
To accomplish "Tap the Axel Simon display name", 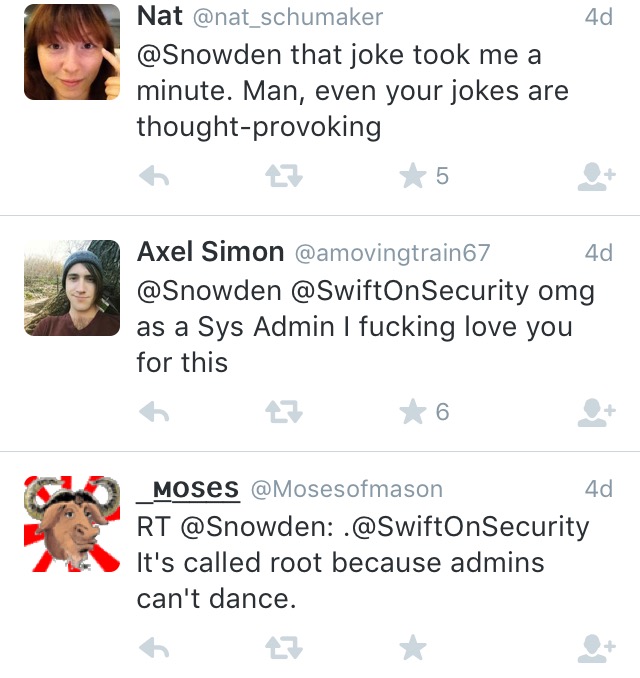I will pyautogui.click(x=210, y=252).
